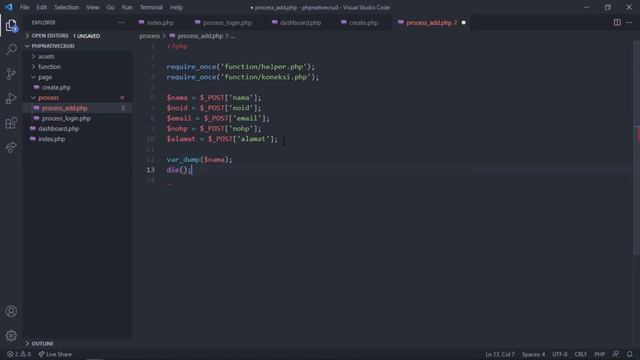Expand the function folder

(x=49, y=67)
